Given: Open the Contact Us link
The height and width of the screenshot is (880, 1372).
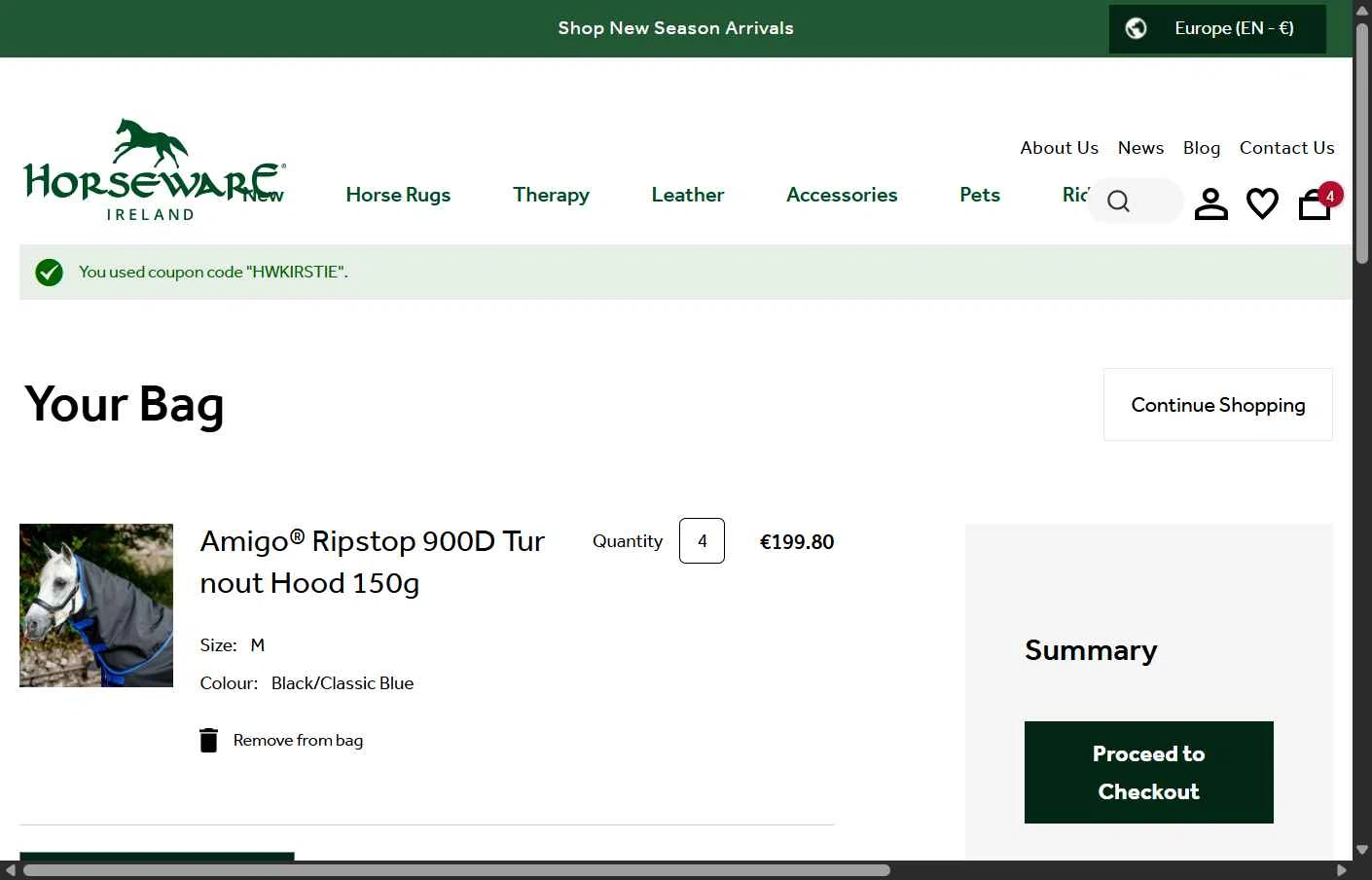Looking at the screenshot, I should (x=1286, y=148).
